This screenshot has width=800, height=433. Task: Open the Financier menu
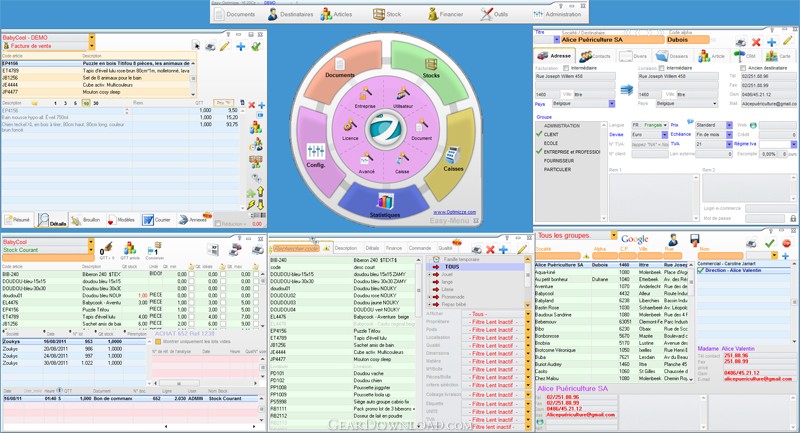click(444, 14)
